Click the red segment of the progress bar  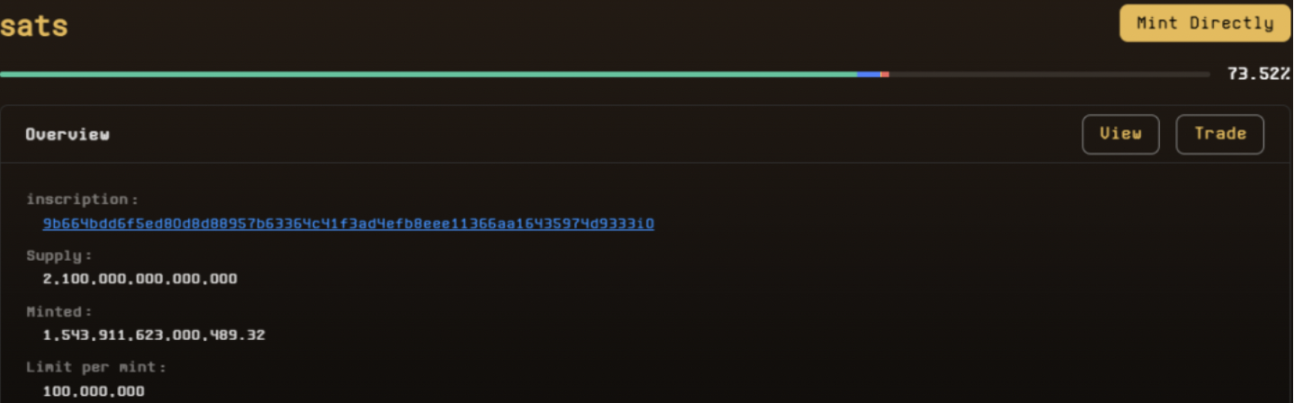(885, 74)
